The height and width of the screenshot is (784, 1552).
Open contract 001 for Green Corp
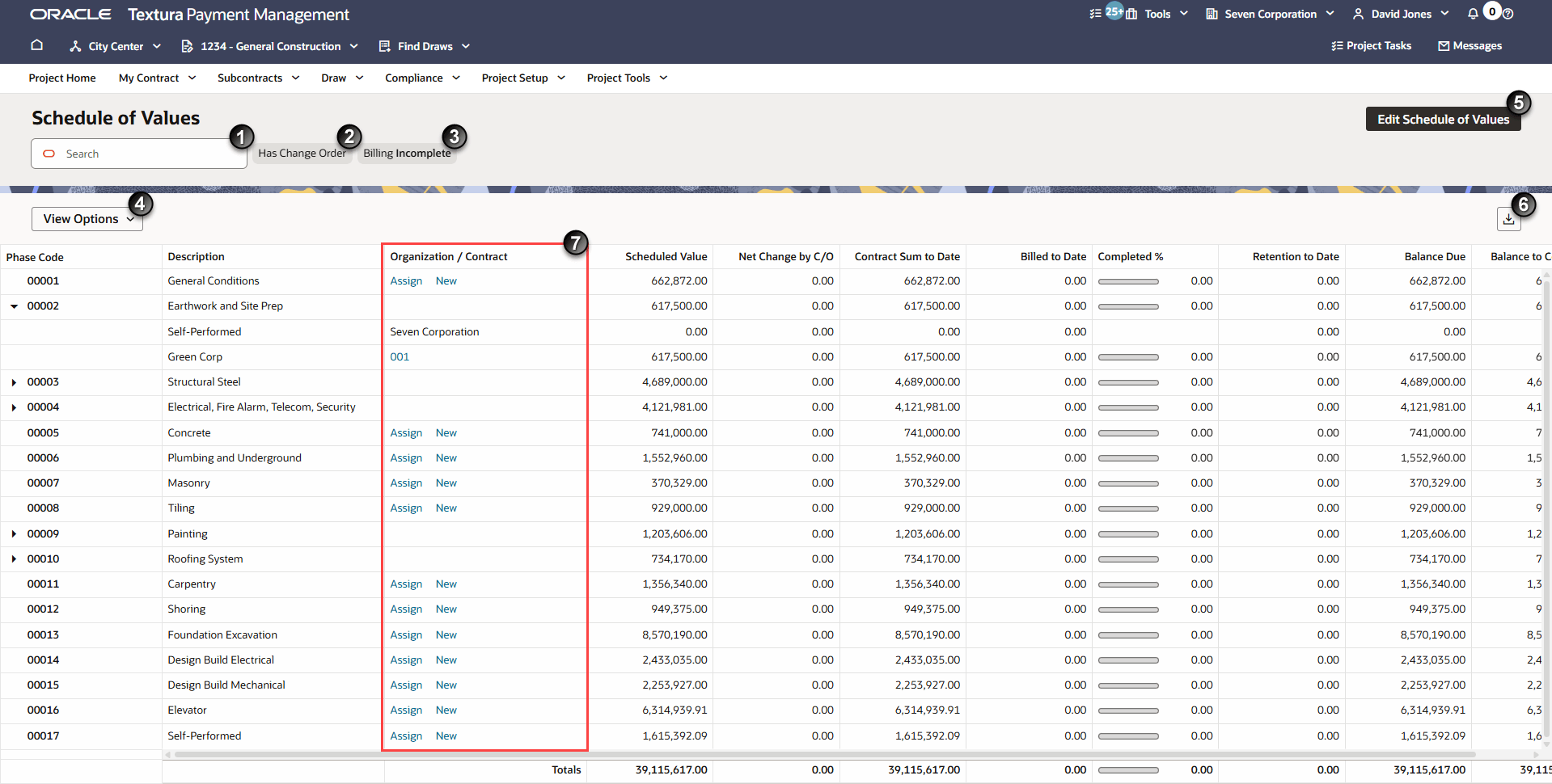tap(400, 357)
